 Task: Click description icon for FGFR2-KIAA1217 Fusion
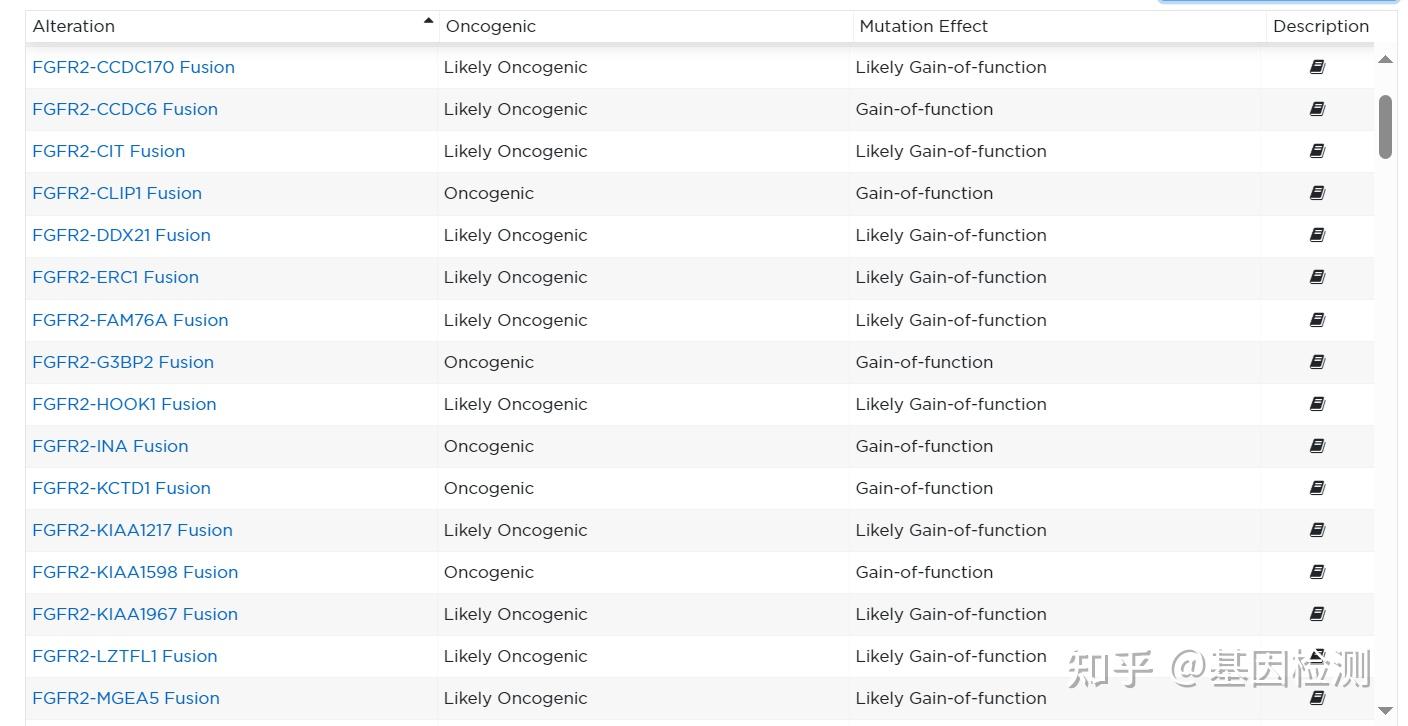pos(1317,530)
